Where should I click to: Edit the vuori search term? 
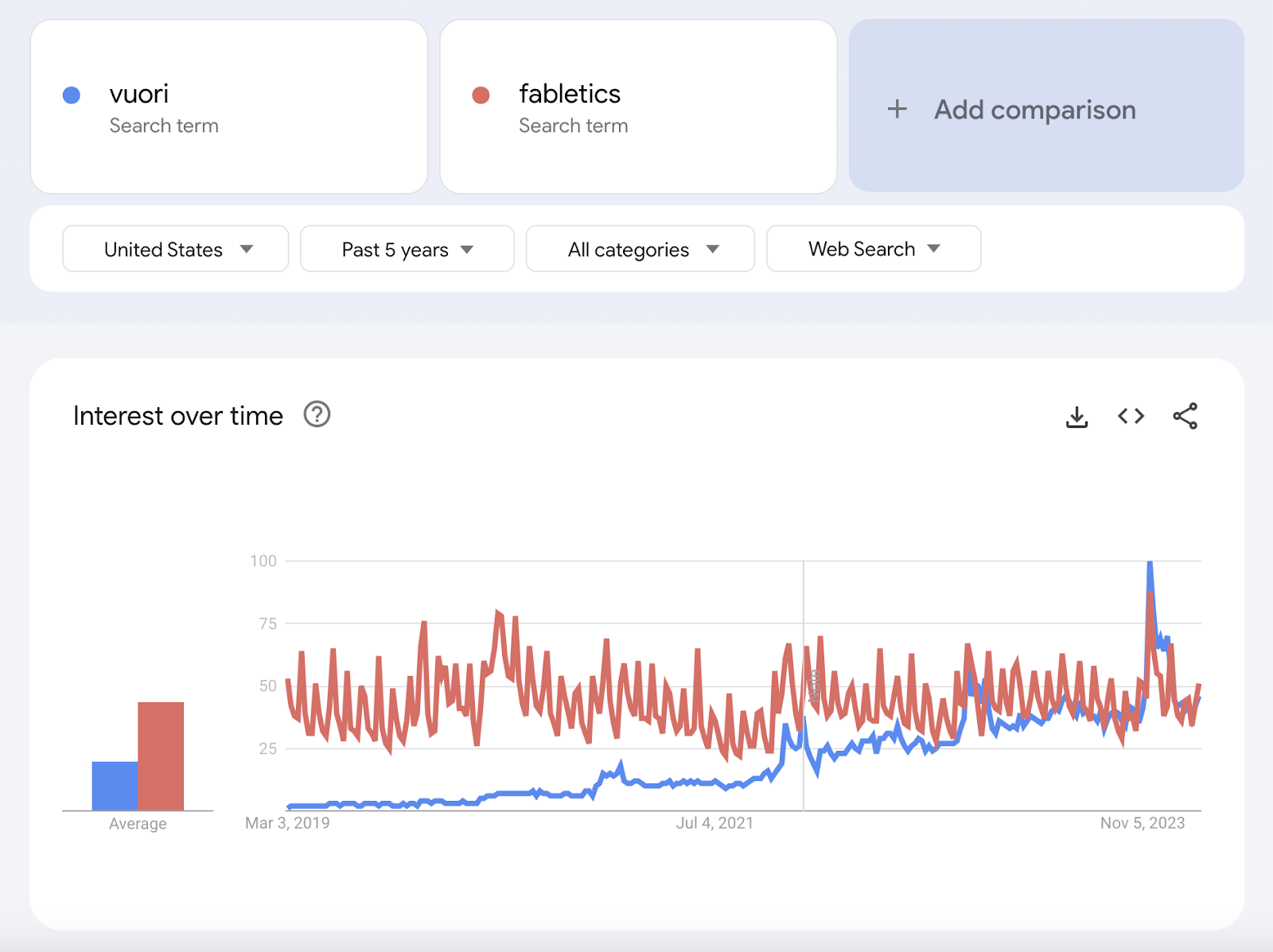point(139,94)
